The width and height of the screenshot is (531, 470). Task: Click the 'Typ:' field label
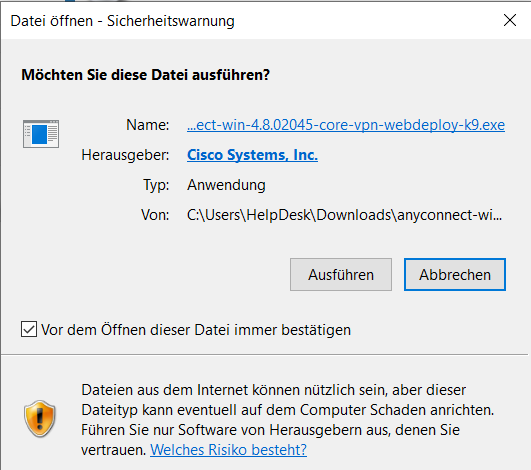[x=156, y=186]
